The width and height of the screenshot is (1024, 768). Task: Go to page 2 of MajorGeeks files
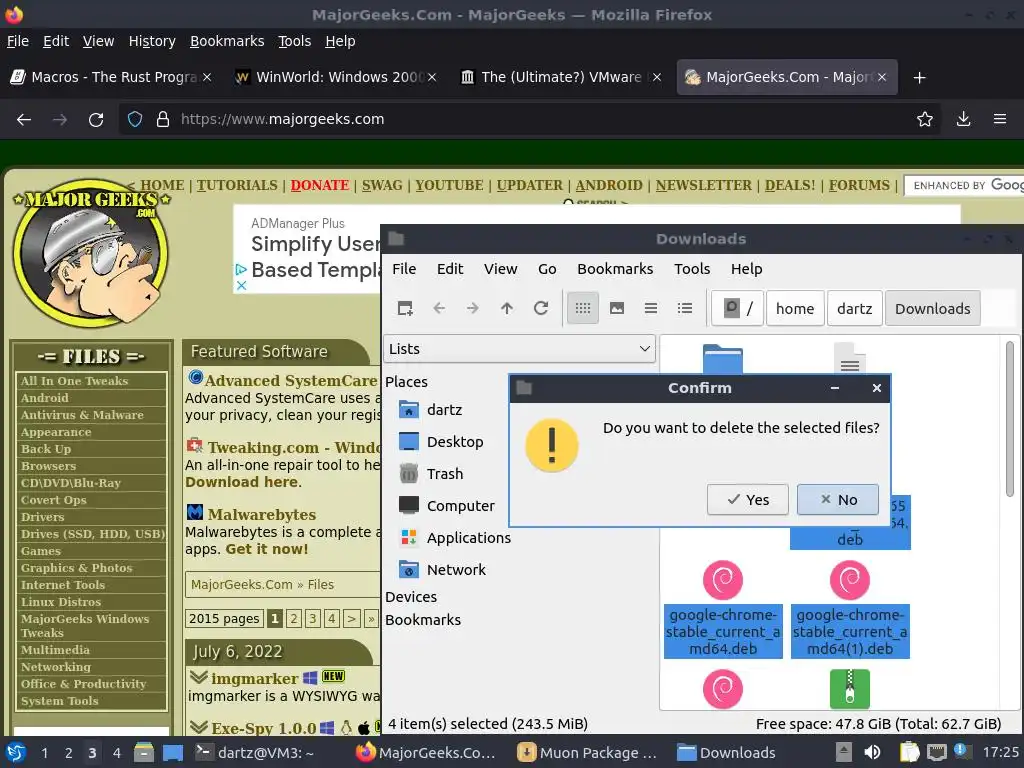tap(294, 618)
